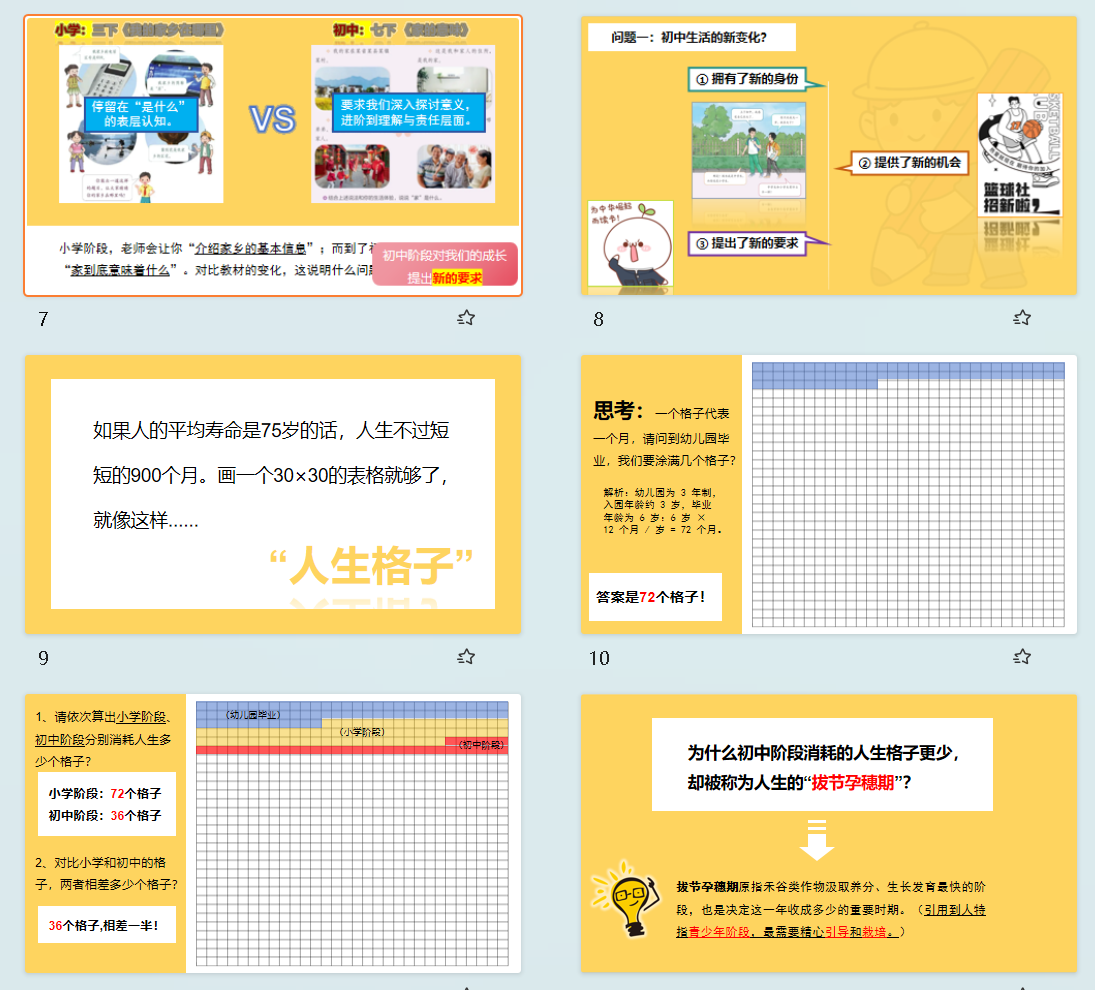Click the '提出了新的要求' label on slide 8
Screen dimensions: 1095x990
(x=756, y=243)
